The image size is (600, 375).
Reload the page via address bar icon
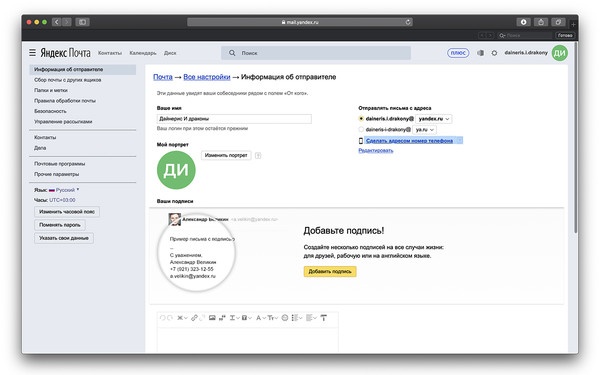[408, 22]
